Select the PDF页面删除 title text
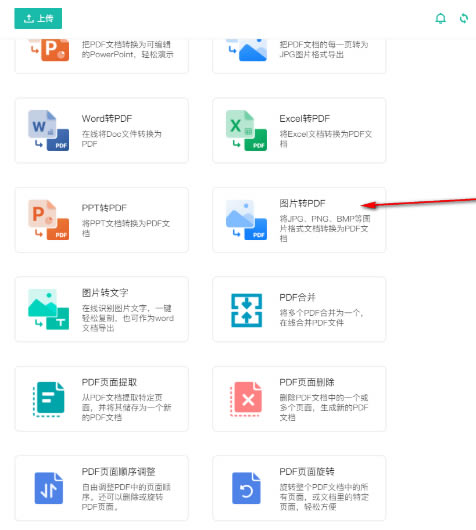The height and width of the screenshot is (530, 476). (307, 382)
